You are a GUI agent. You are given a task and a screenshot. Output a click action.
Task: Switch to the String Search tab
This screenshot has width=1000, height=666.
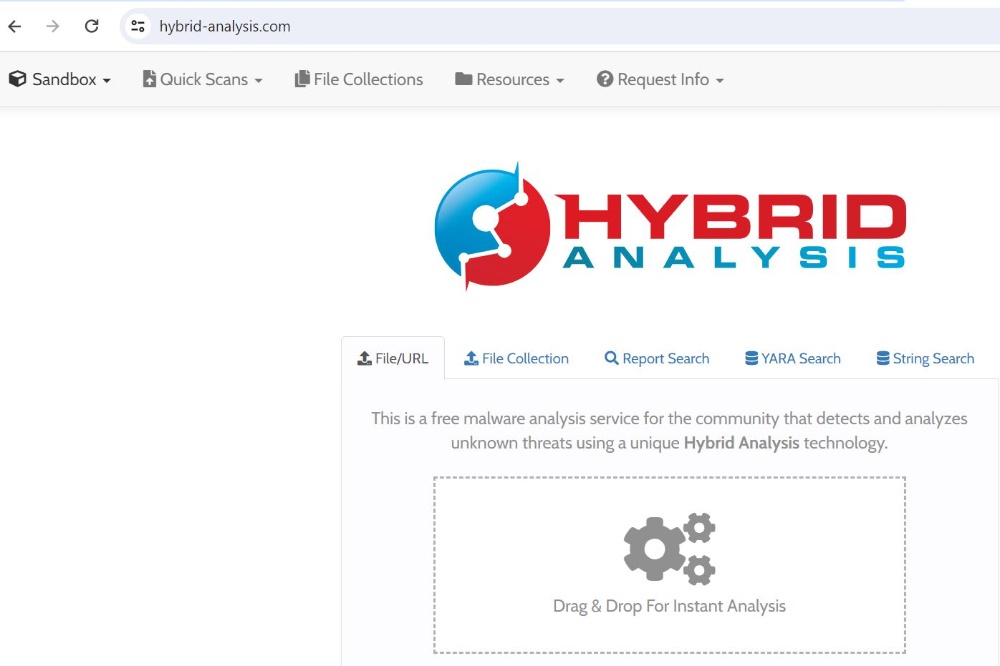(x=925, y=359)
